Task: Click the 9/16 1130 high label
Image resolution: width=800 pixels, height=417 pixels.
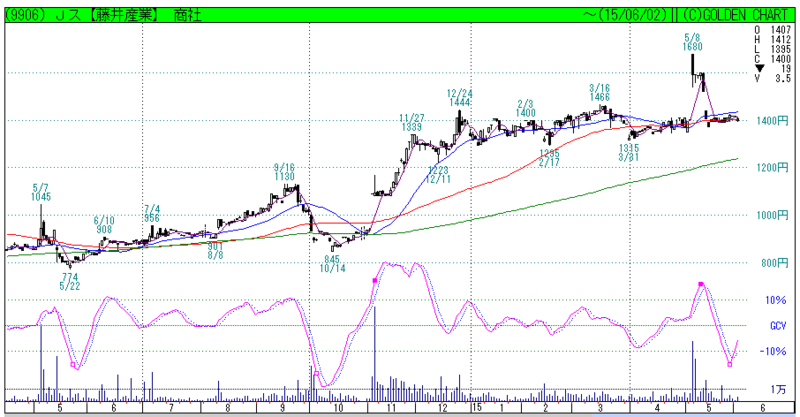Action: (x=284, y=172)
